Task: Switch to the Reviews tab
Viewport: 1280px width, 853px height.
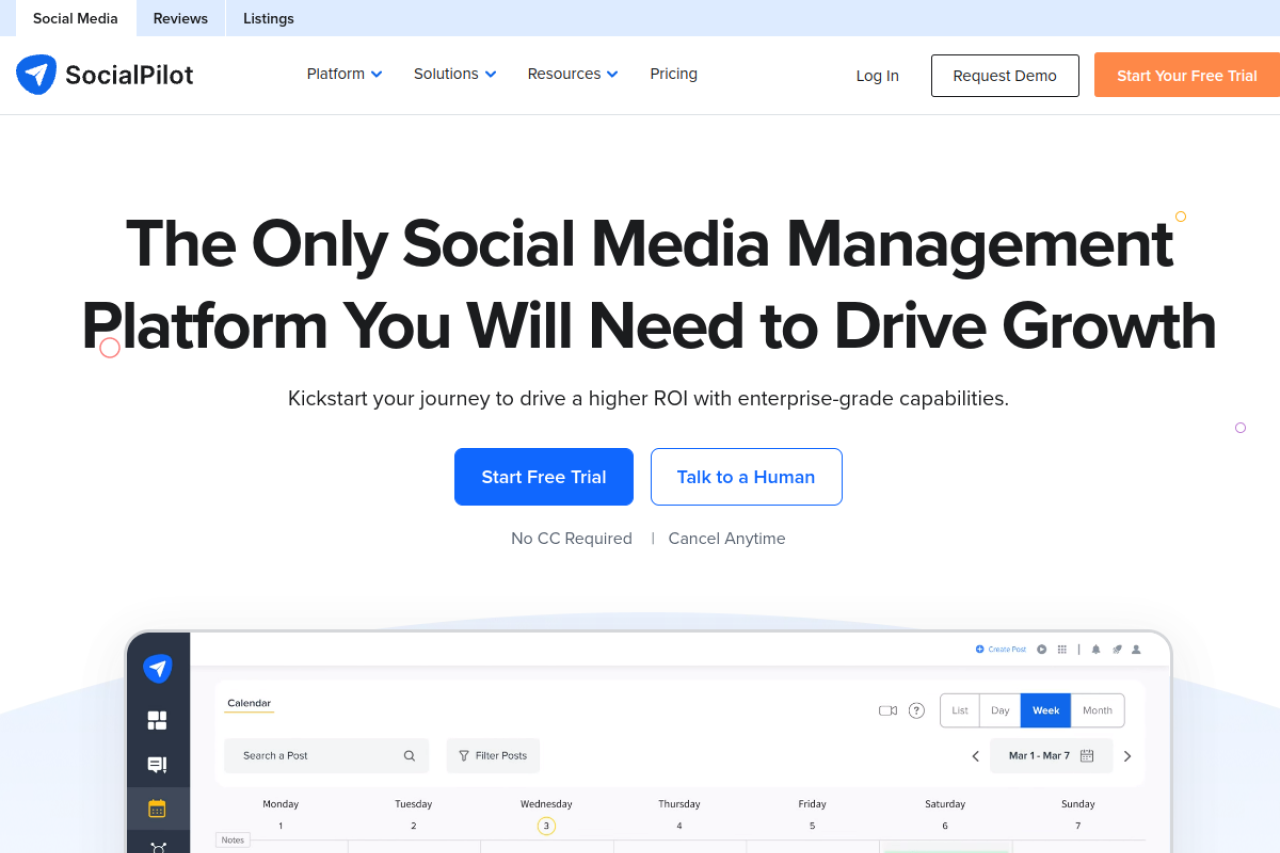Action: pyautogui.click(x=181, y=18)
